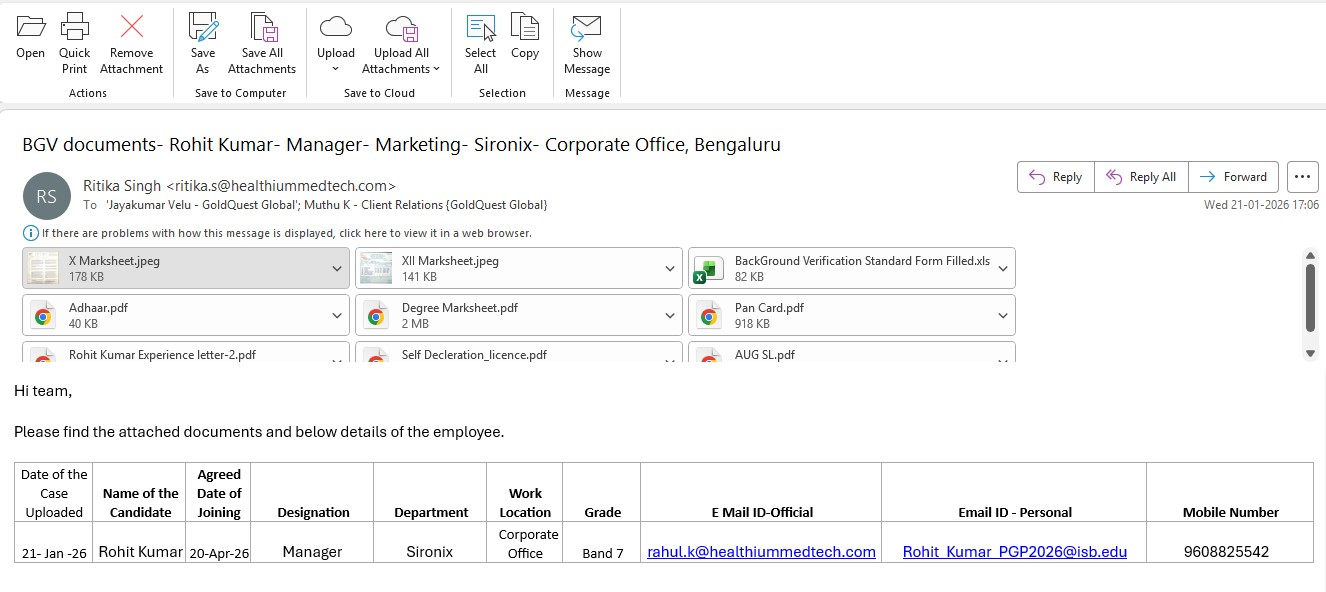Screen dimensions: 1326x592
Task: Open the more actions ellipsis menu
Action: click(1302, 177)
